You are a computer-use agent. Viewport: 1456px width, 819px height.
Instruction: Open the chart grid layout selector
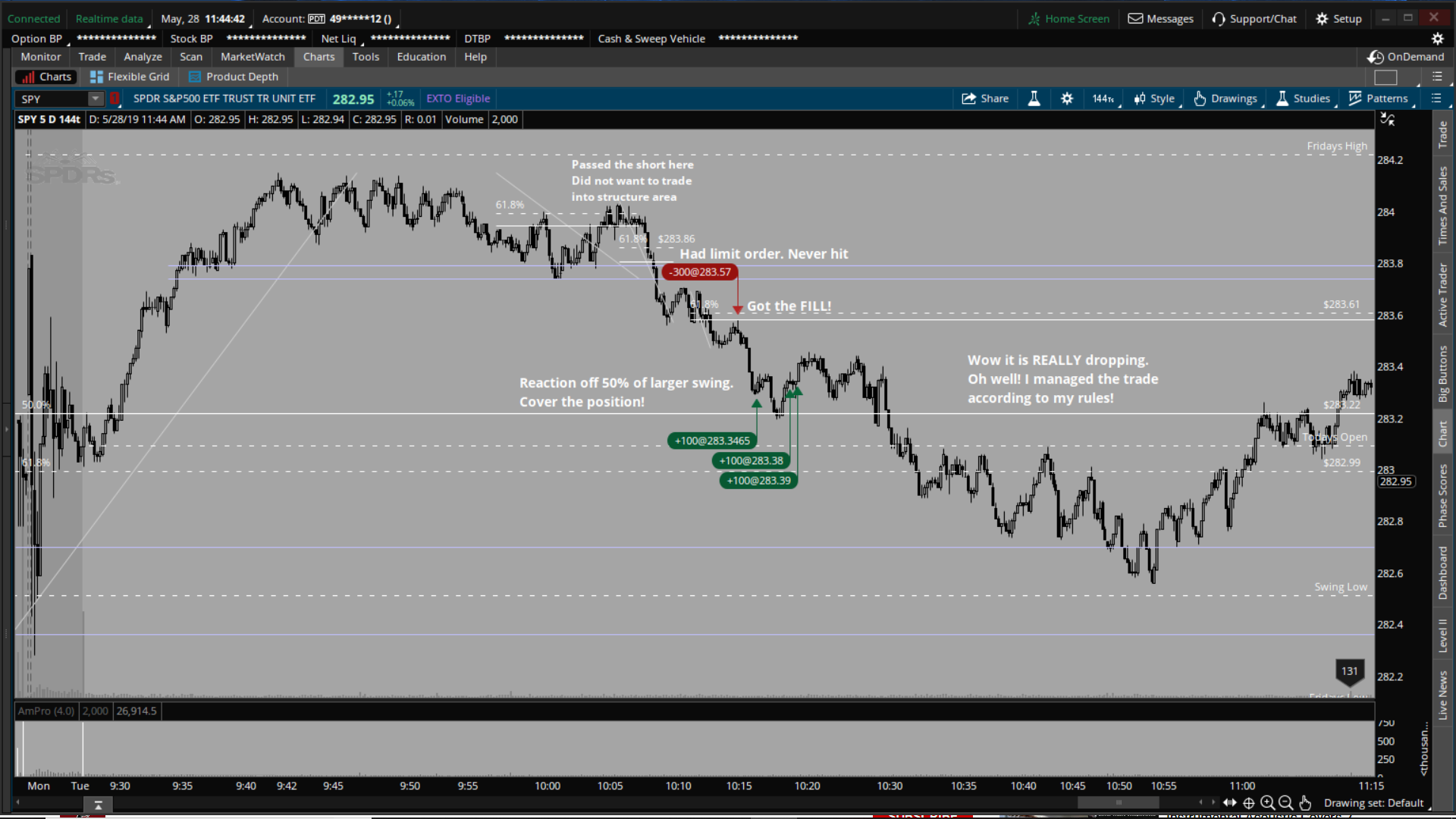pyautogui.click(x=1385, y=77)
